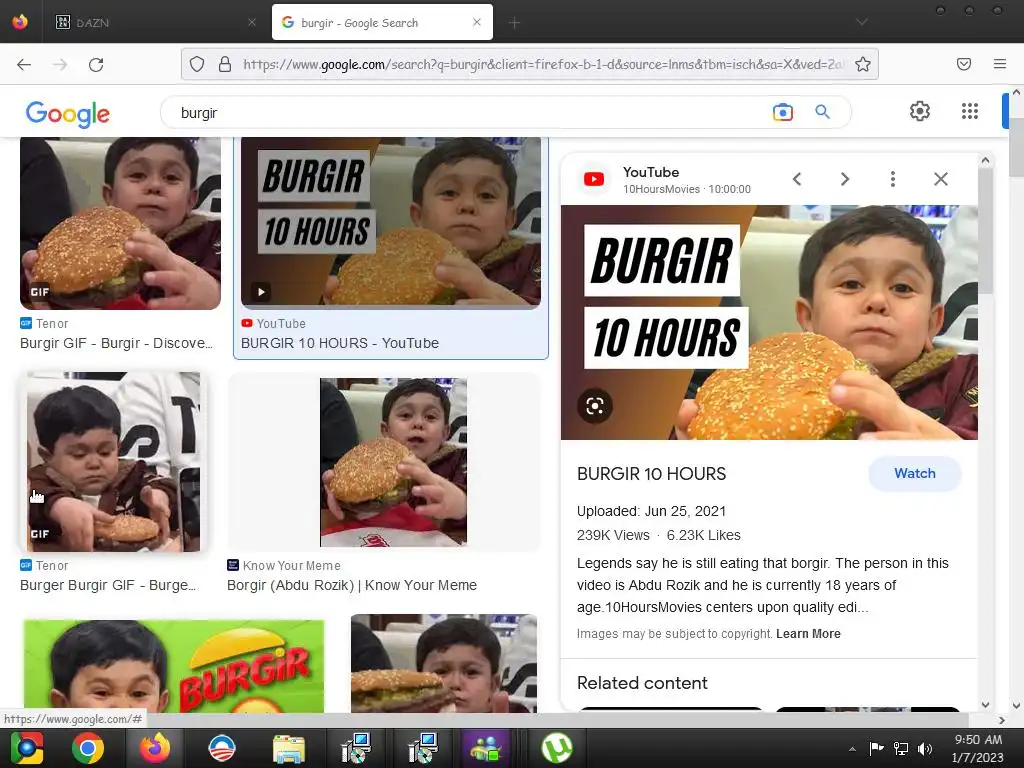Open Google Chrome from the taskbar
The height and width of the screenshot is (768, 1024).
pyautogui.click(x=88, y=748)
